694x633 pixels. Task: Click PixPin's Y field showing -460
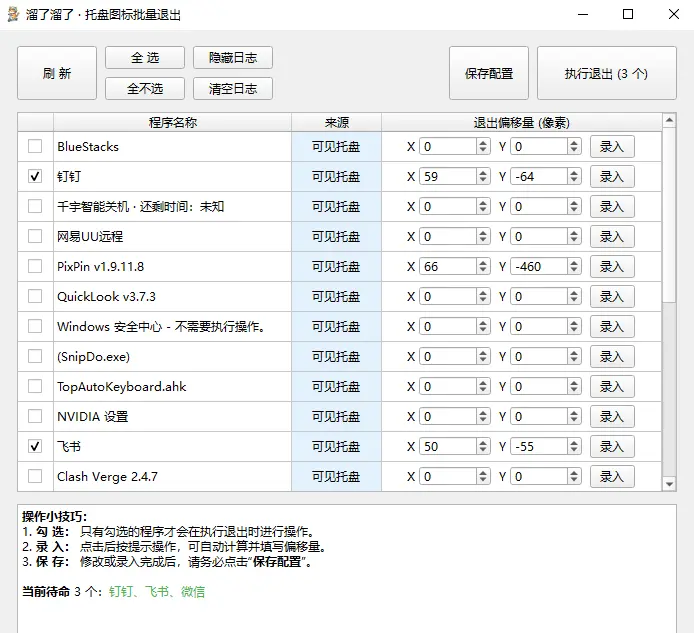(539, 266)
